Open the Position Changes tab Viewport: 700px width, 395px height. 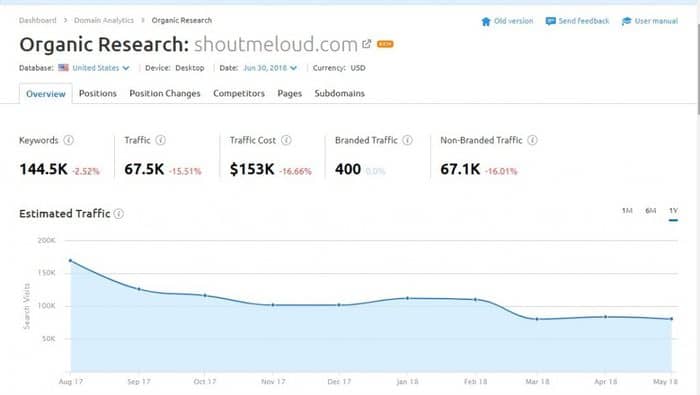tap(165, 93)
